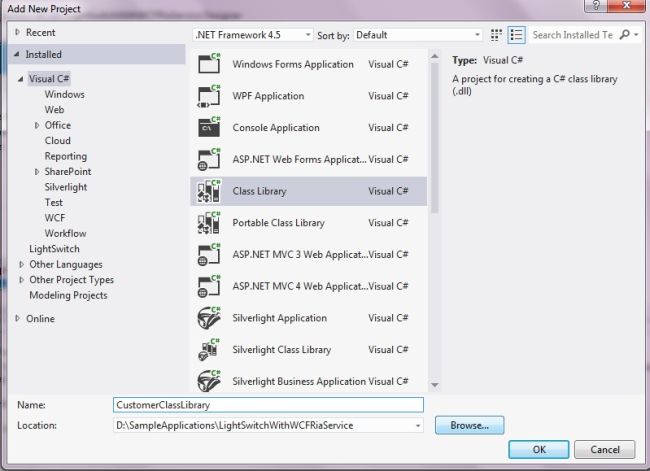
Task: Click the Cancel button
Action: [605, 449]
